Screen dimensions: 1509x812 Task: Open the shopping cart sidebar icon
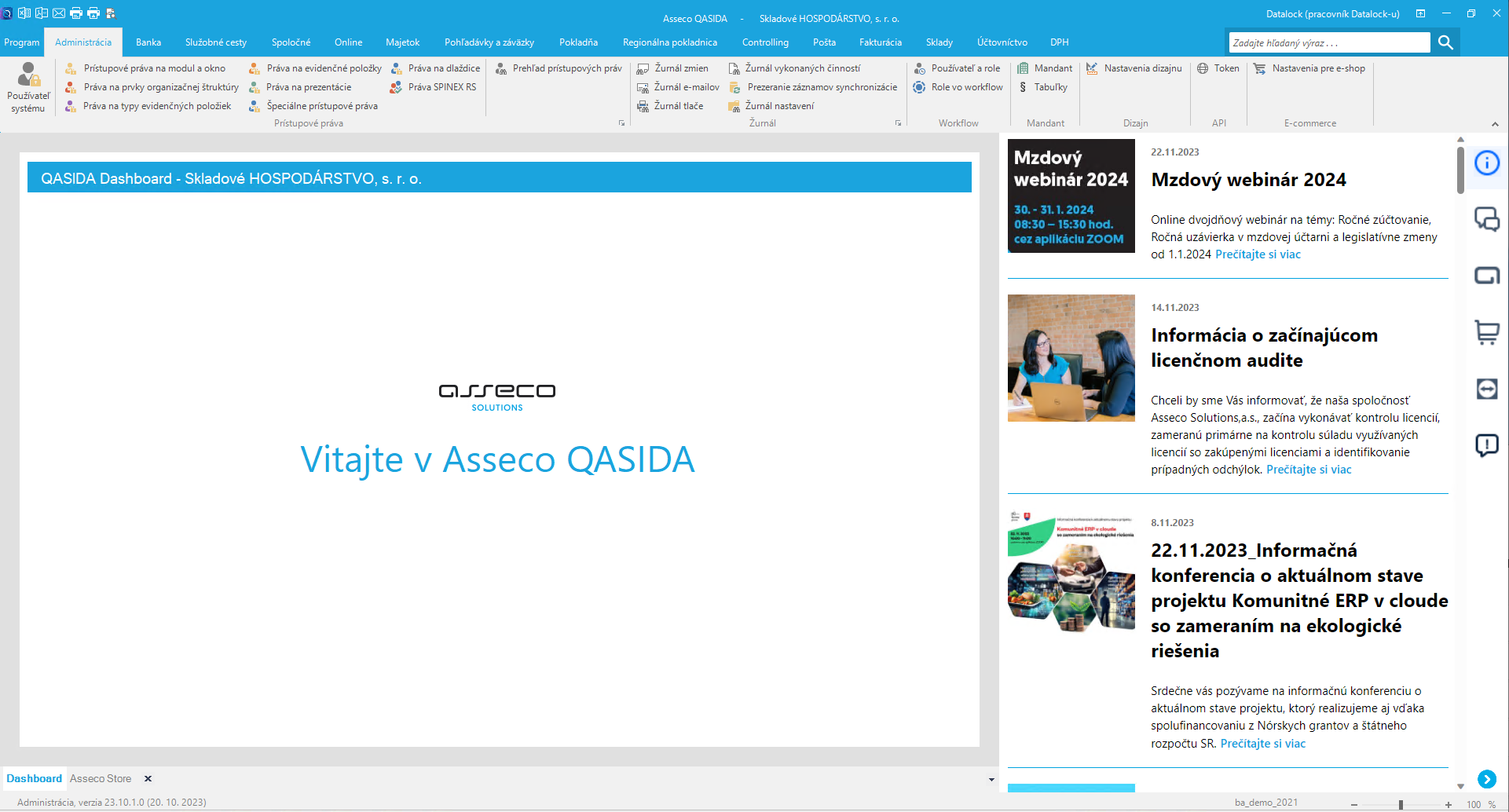tap(1487, 332)
